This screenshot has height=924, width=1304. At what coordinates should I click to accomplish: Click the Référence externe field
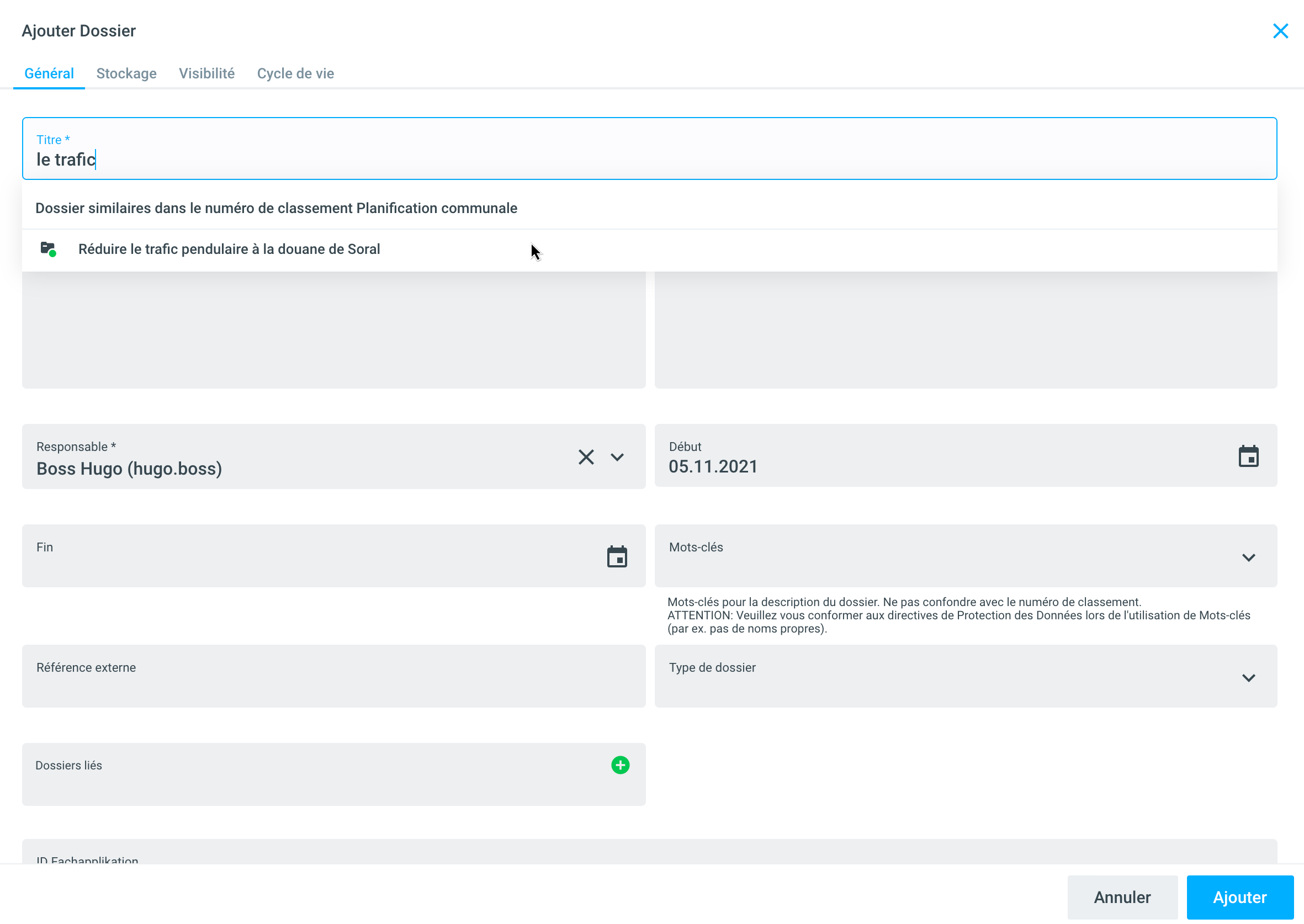333,676
